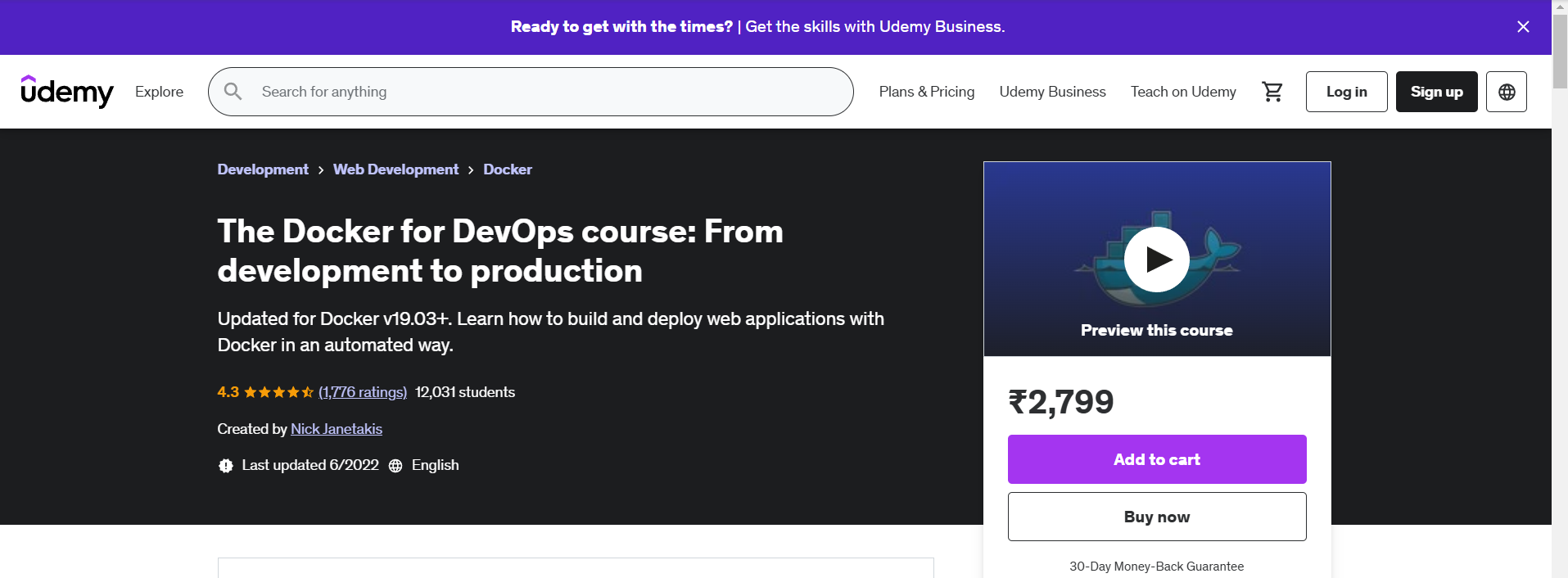
Task: Open Udemy Business page
Action: click(1052, 92)
